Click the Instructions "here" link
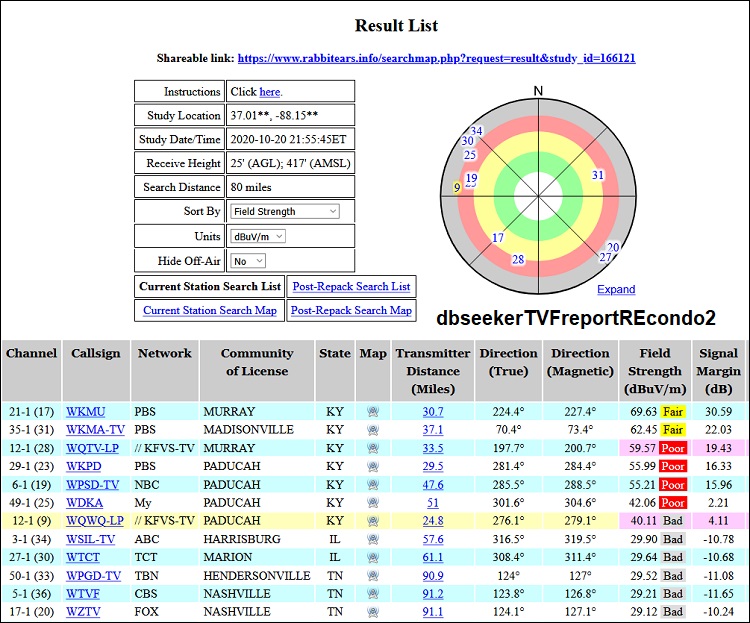Screen dimensions: 750x623 [270, 92]
